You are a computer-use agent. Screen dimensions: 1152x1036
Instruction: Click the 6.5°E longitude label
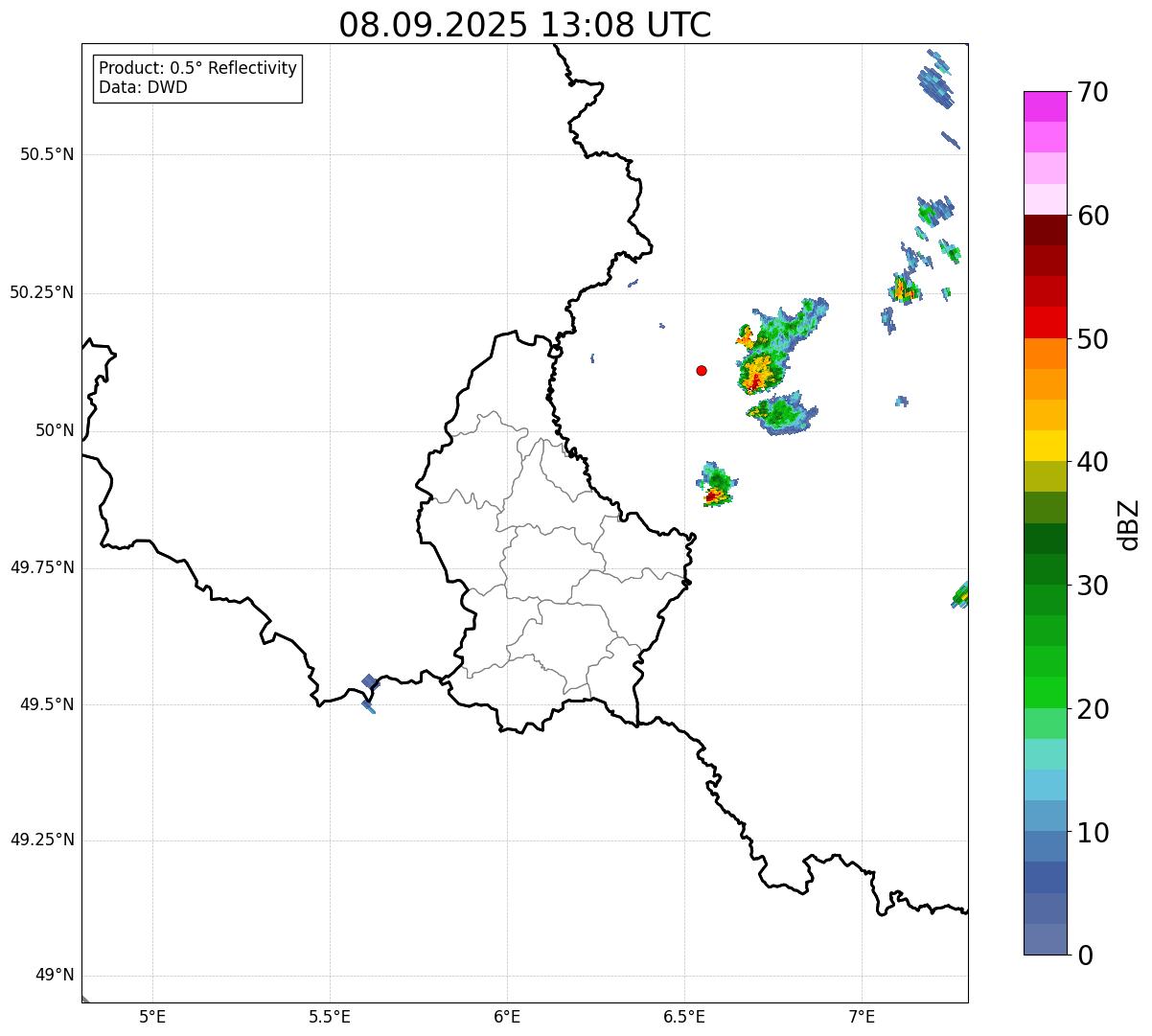[684, 1016]
